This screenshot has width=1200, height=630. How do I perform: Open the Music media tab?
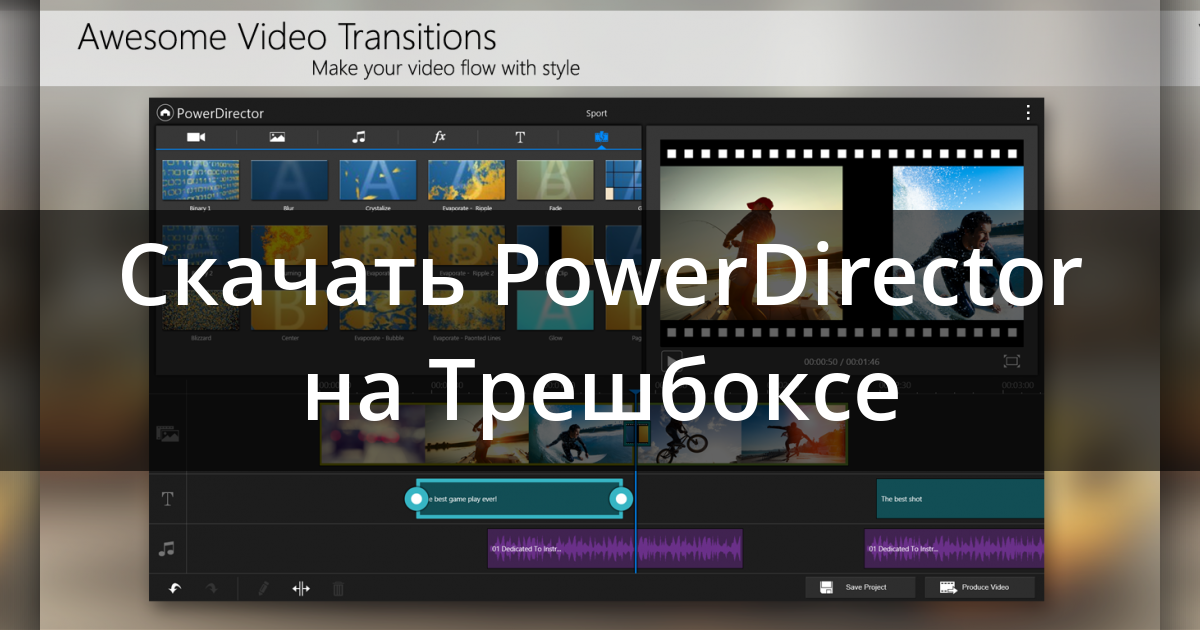tap(358, 137)
